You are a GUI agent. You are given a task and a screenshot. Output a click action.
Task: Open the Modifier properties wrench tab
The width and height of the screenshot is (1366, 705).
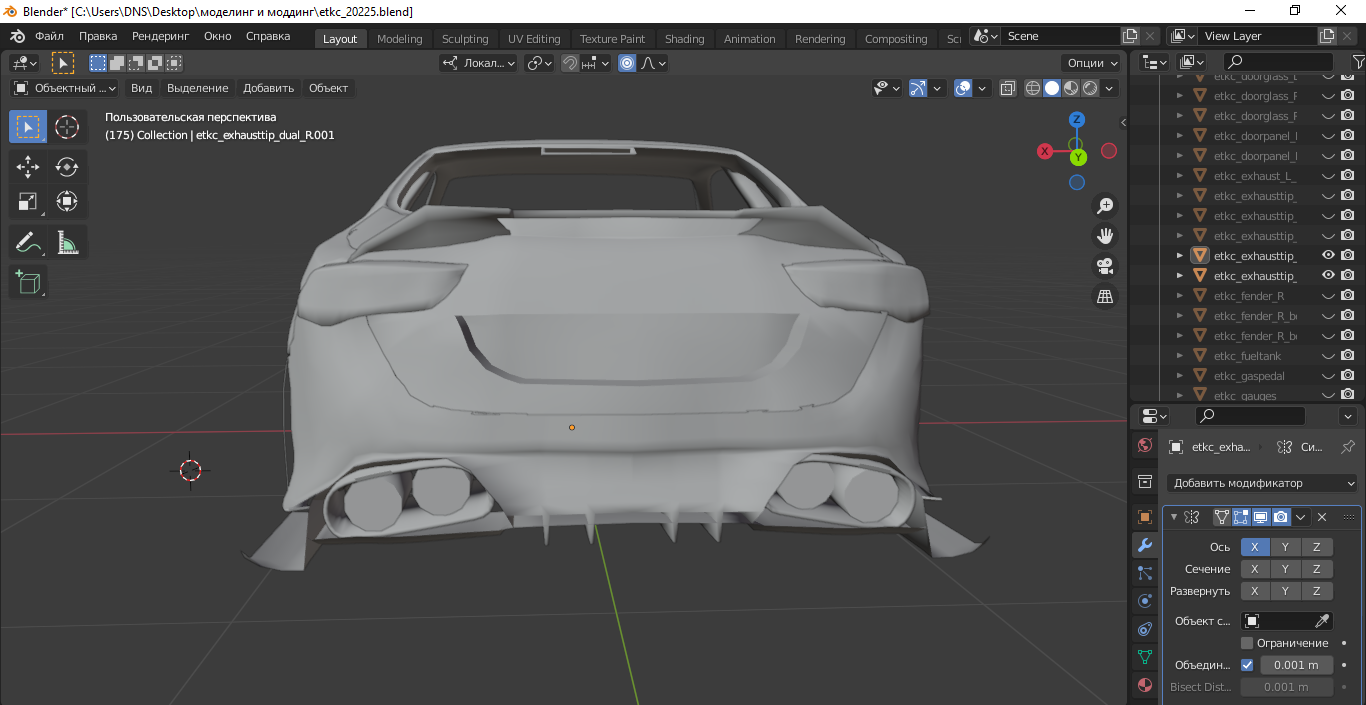(1145, 545)
